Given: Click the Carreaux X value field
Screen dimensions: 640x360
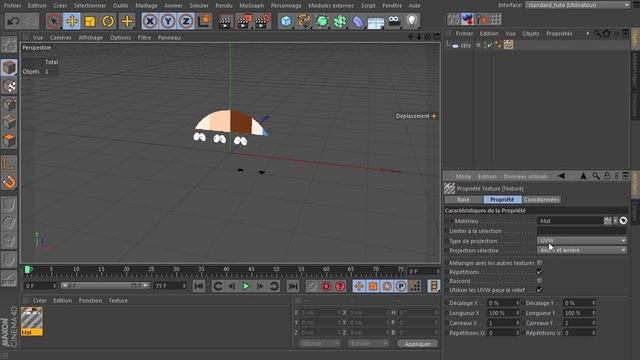Looking at the screenshot, I should (x=503, y=323).
